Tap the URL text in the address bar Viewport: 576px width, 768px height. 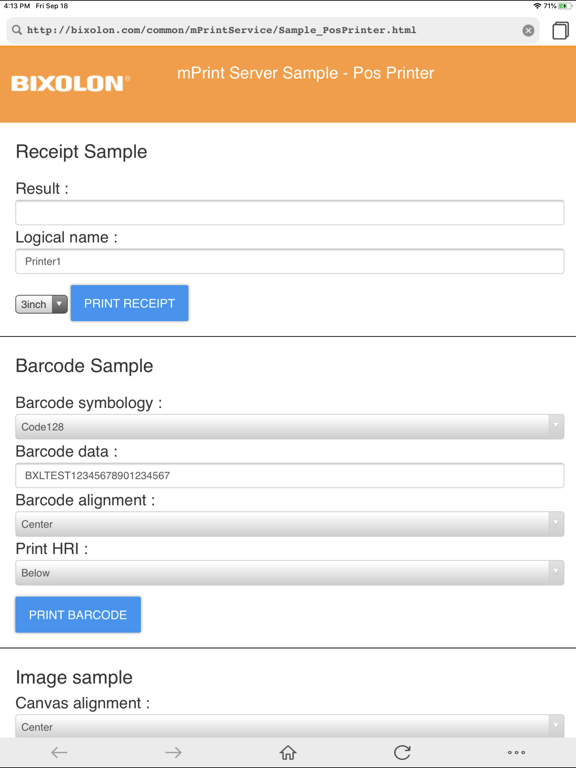click(x=221, y=30)
